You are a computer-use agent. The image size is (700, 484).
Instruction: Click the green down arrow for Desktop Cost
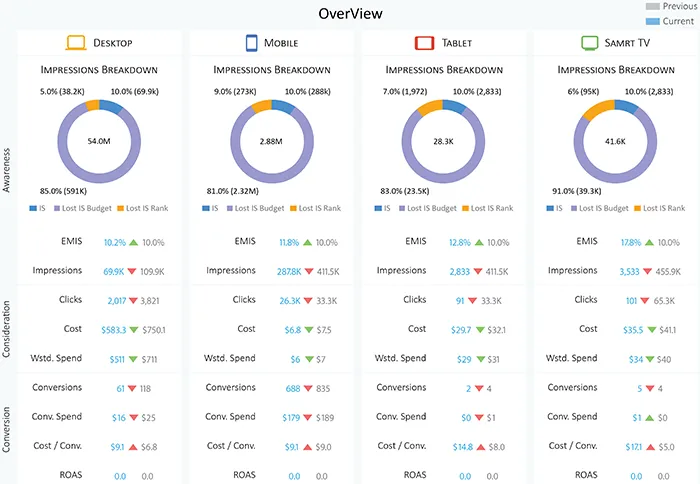[x=133, y=330]
